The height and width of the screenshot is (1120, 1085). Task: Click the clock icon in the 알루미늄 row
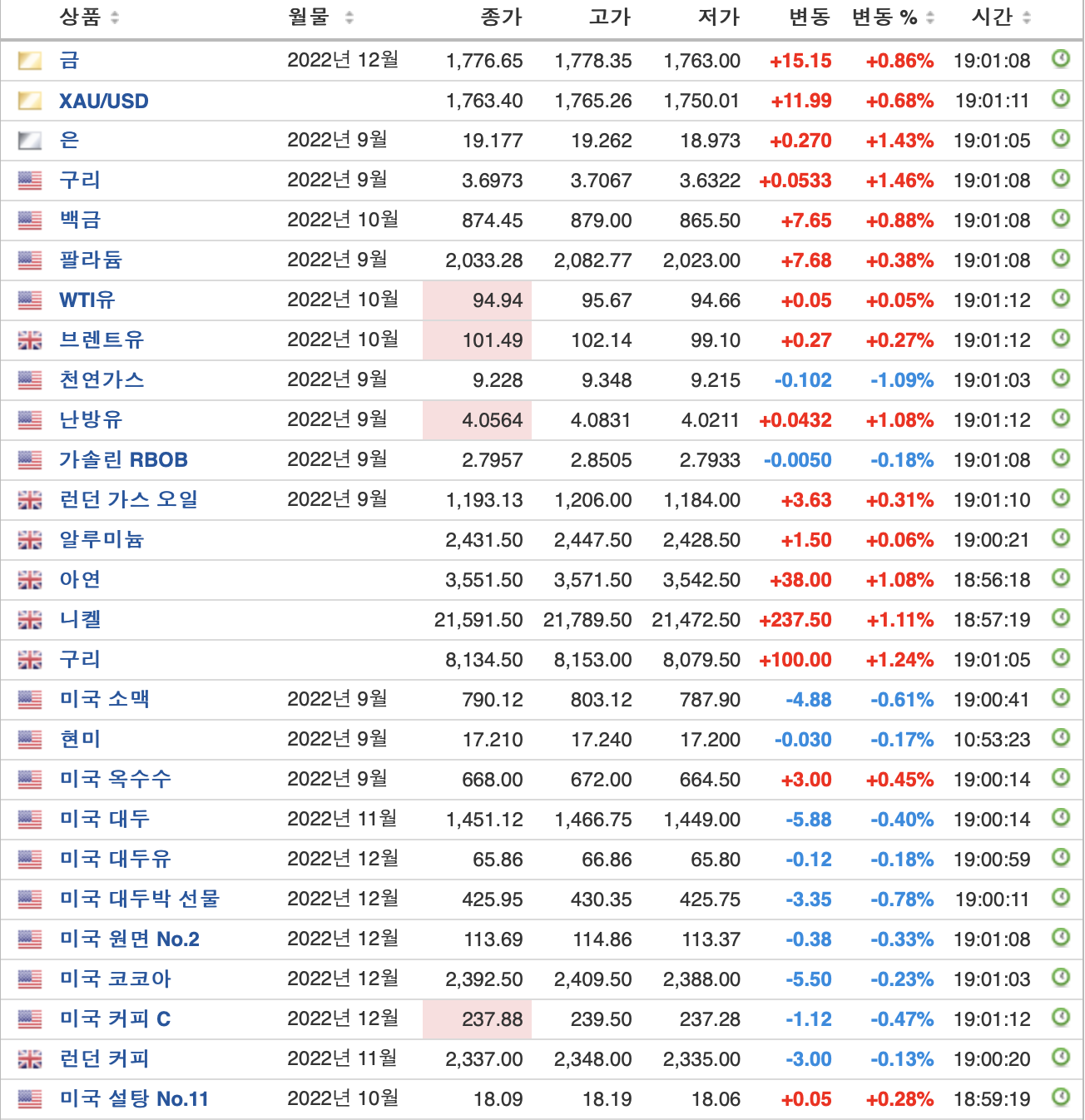coord(1061,538)
